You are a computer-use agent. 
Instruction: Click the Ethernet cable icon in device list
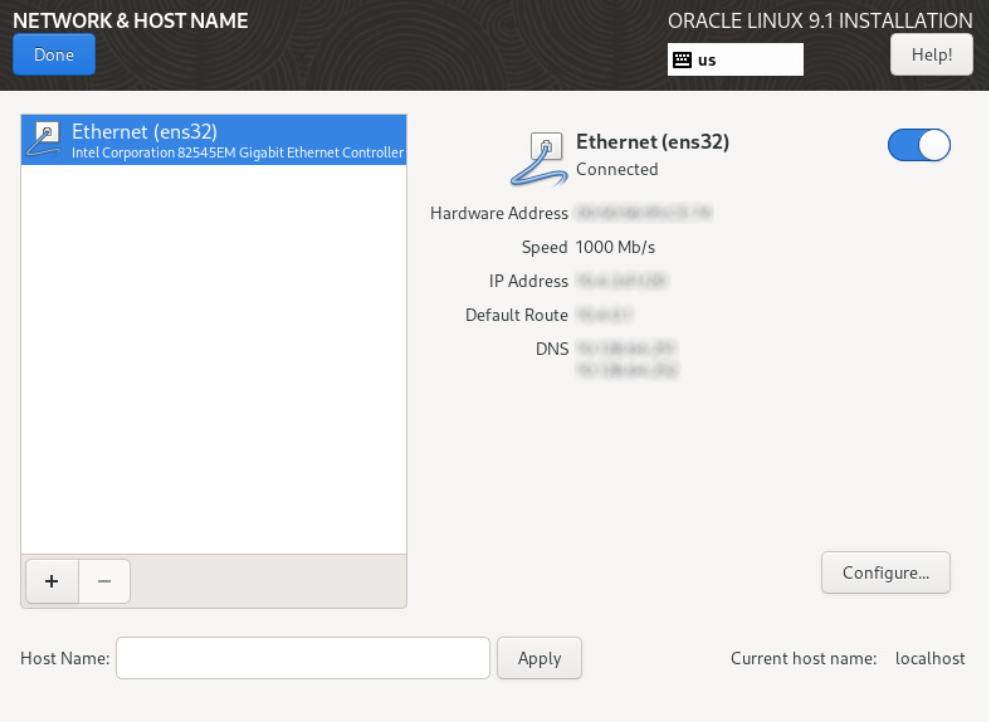(45, 139)
